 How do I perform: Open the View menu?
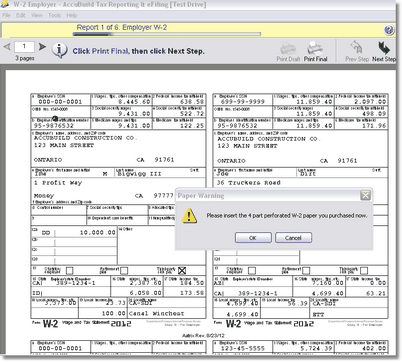[37, 15]
